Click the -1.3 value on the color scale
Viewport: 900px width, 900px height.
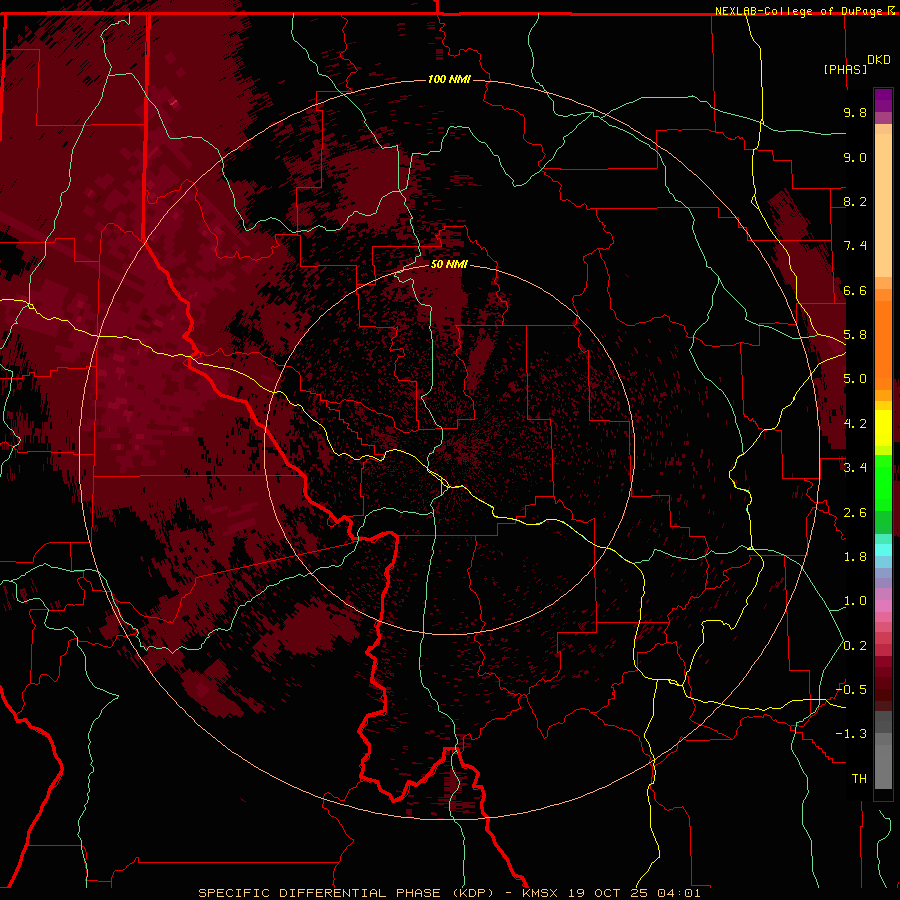(x=851, y=734)
